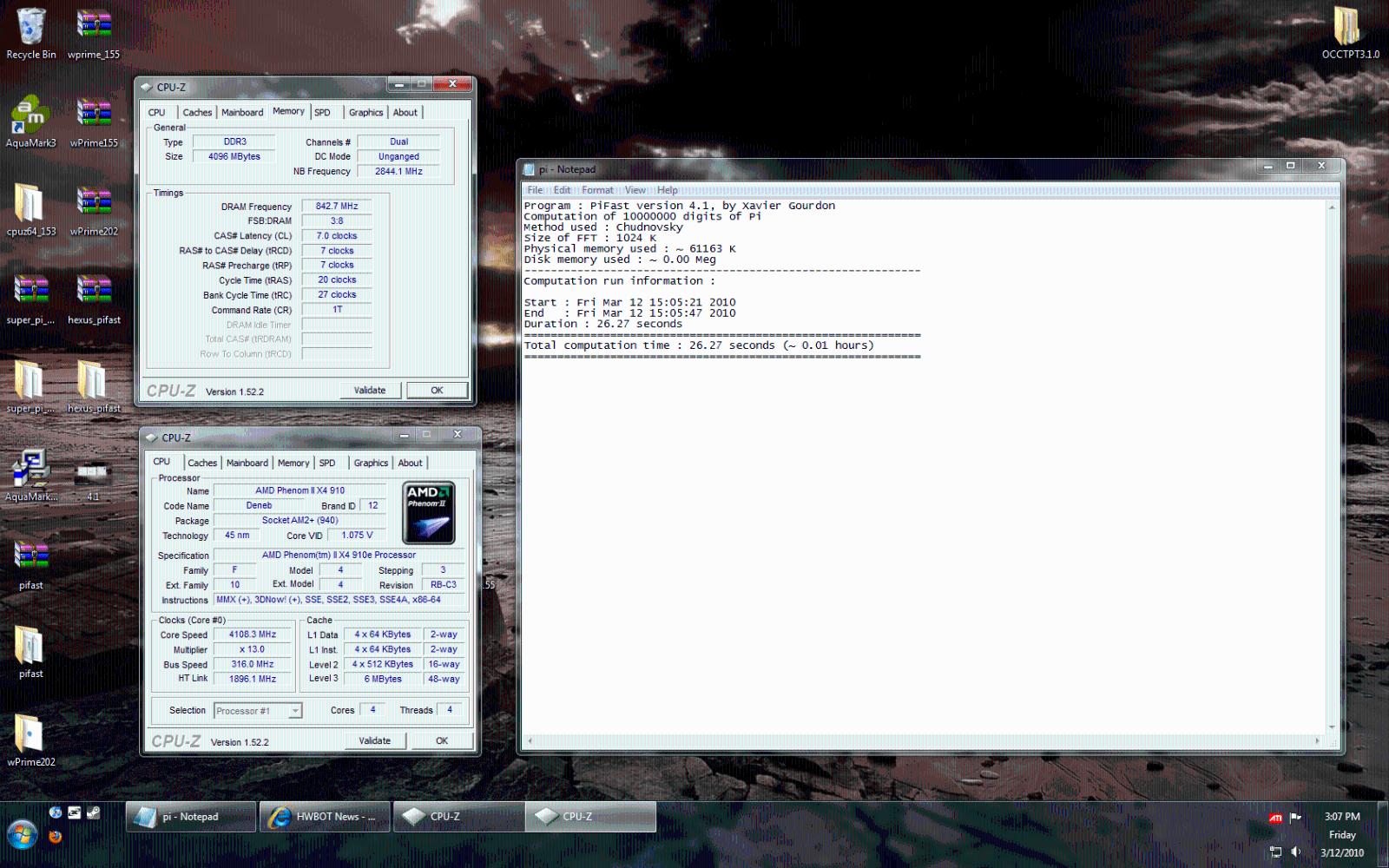The image size is (1389, 868).
Task: Click the Total computation time line in Notepad
Action: pyautogui.click(x=699, y=345)
